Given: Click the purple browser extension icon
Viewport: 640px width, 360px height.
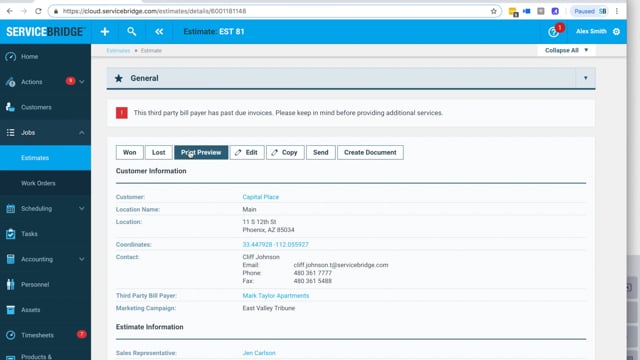Looking at the screenshot, I should coord(555,11).
